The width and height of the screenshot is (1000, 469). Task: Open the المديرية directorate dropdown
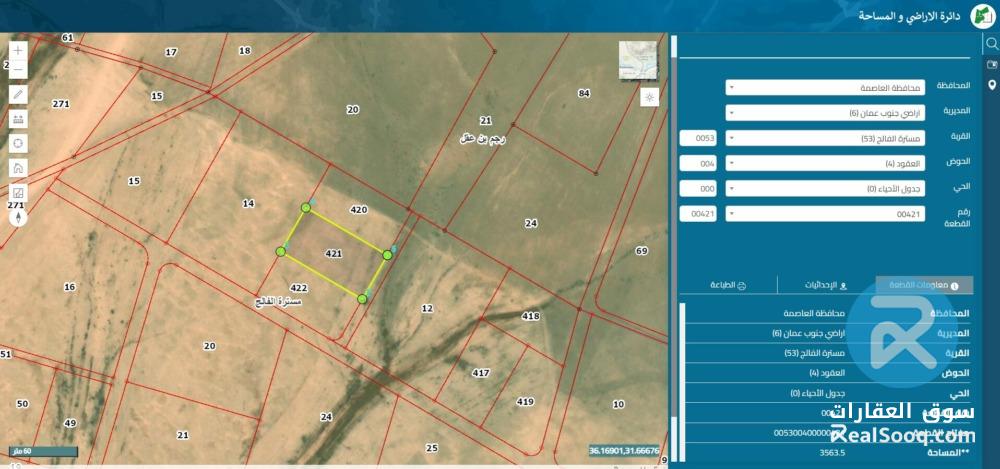(x=825, y=113)
